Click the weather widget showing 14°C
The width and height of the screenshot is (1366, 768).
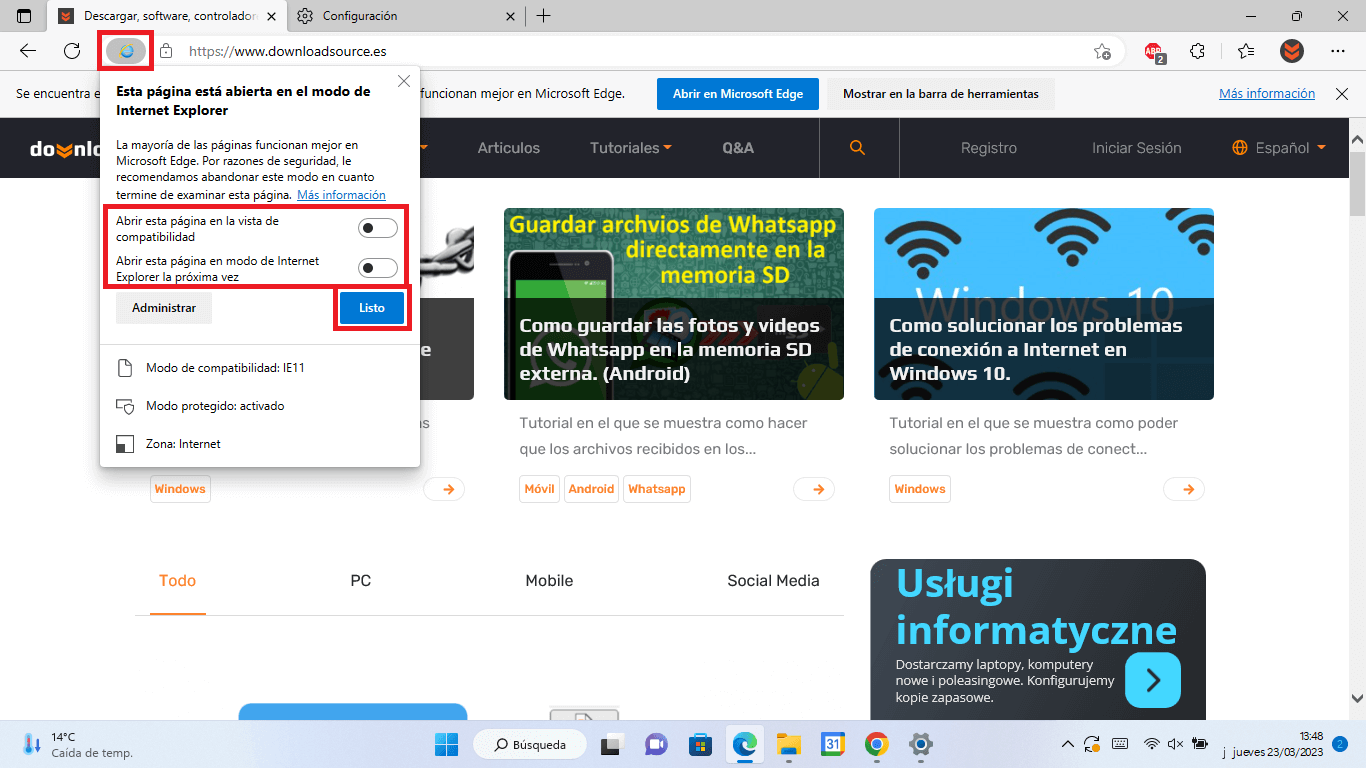point(78,744)
